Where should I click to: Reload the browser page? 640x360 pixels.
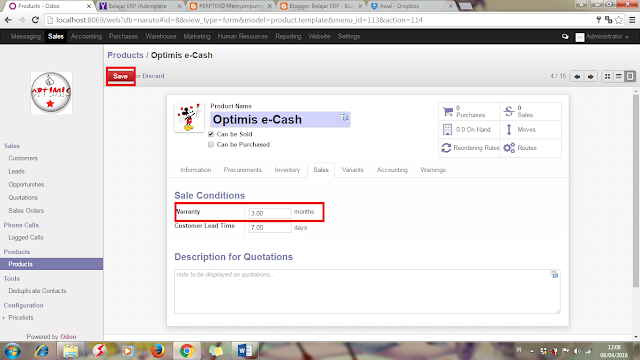click(x=36, y=20)
